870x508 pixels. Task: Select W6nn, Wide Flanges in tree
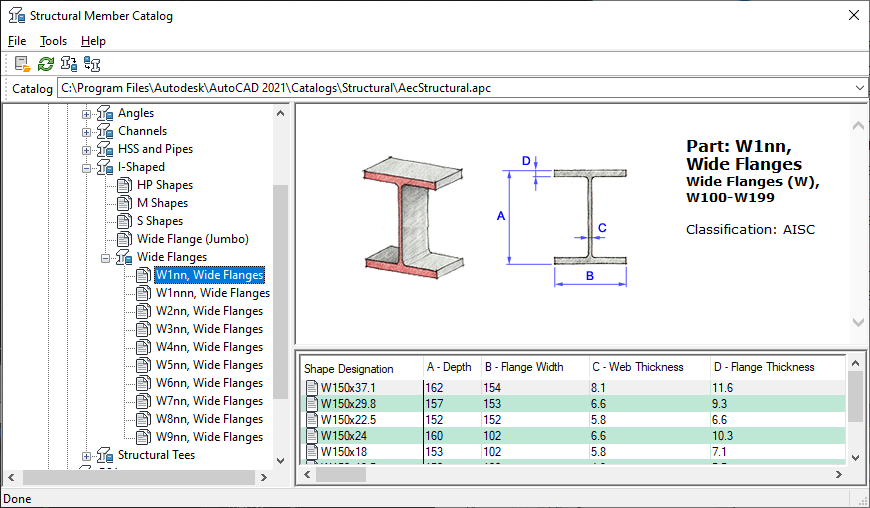(x=209, y=383)
